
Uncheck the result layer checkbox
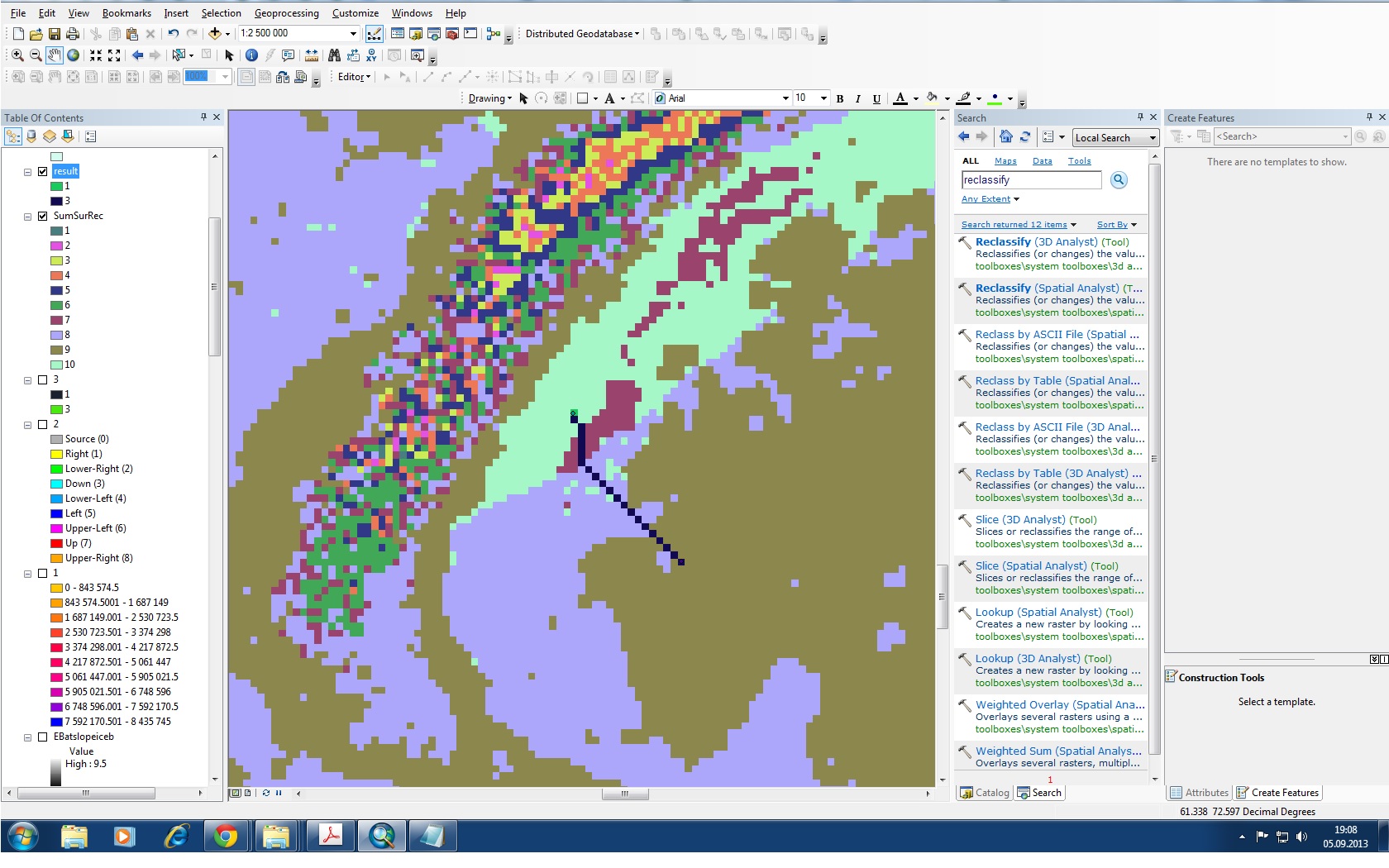click(43, 171)
